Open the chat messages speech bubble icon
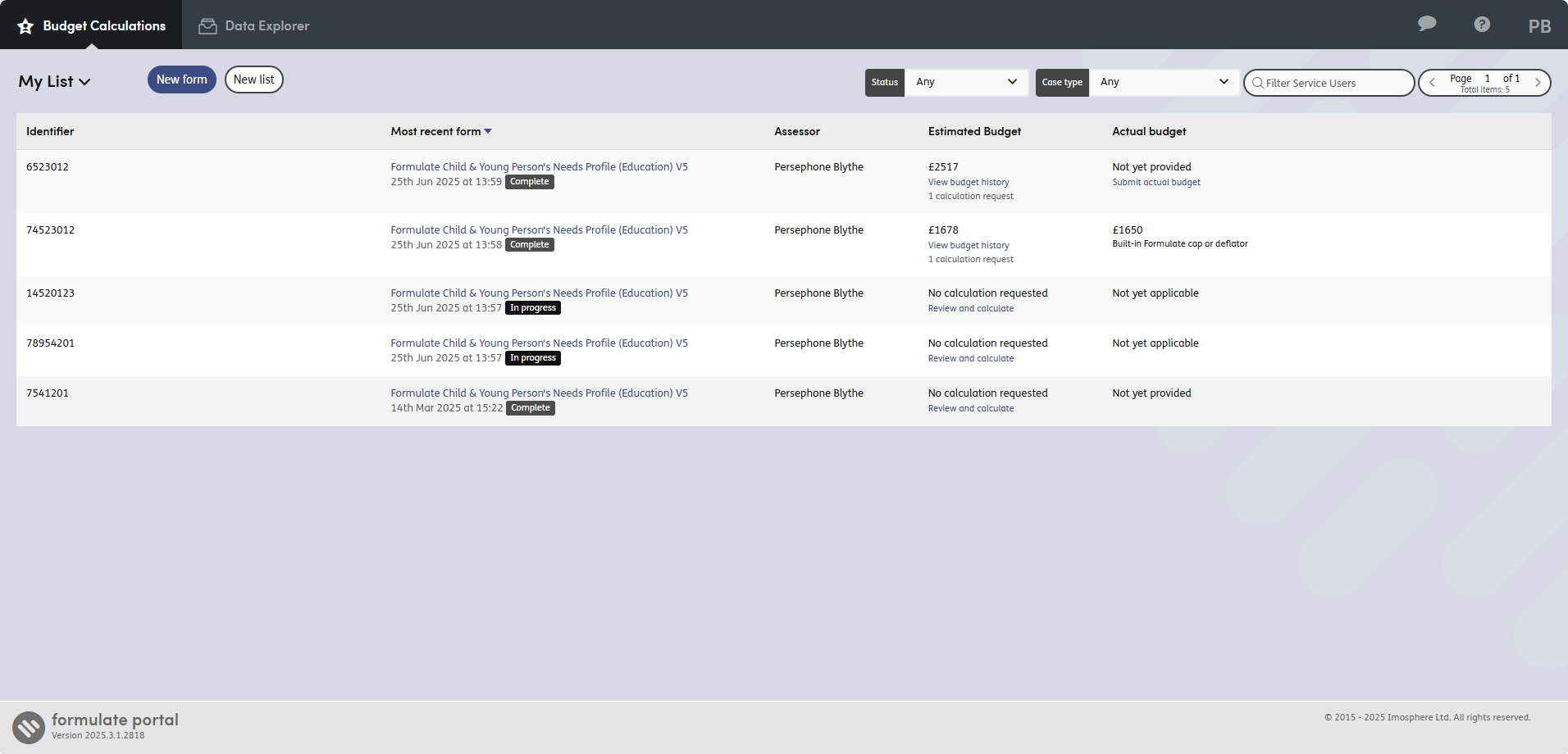Viewport: 1568px width, 754px height. 1427,24
